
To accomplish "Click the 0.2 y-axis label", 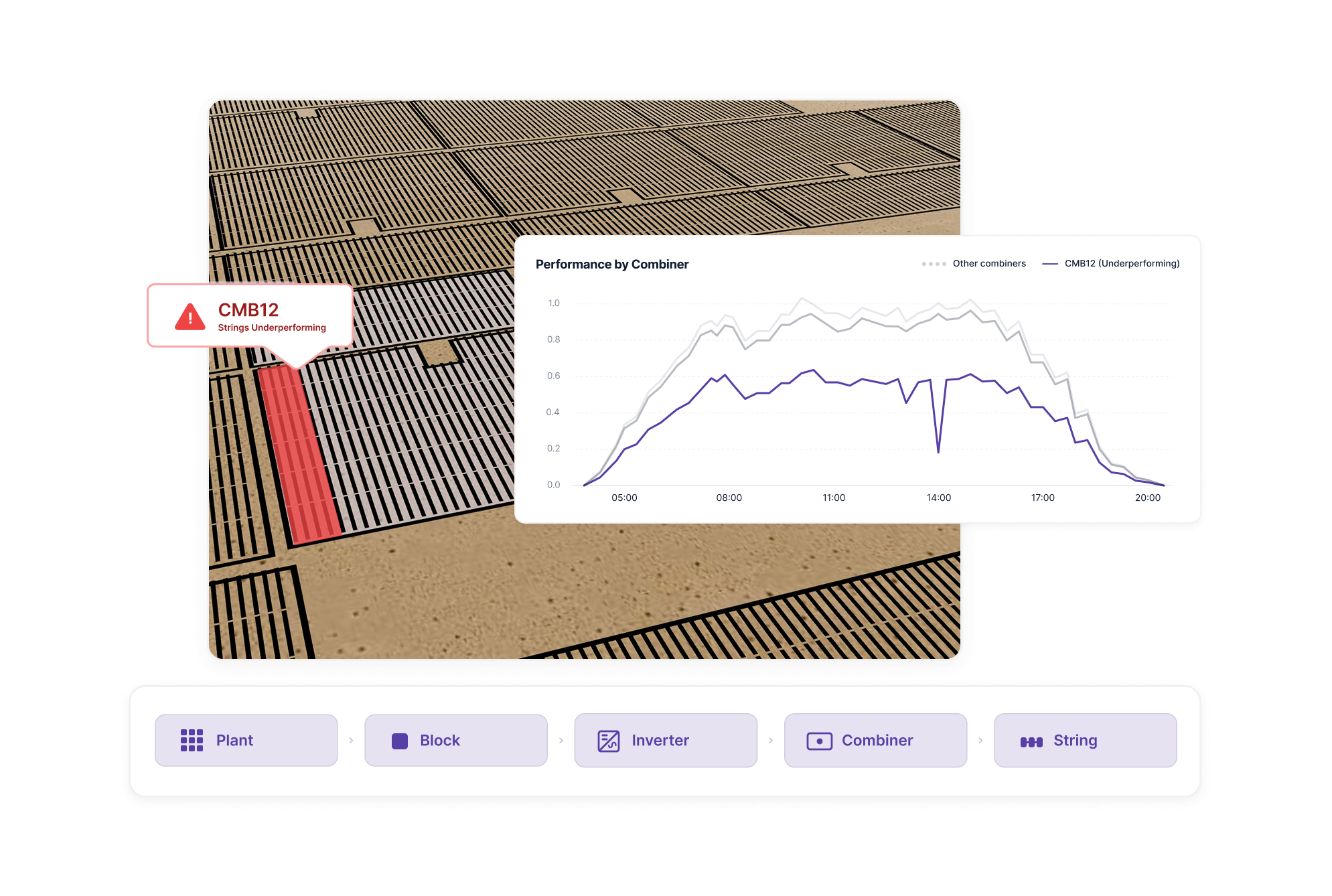I will [554, 448].
